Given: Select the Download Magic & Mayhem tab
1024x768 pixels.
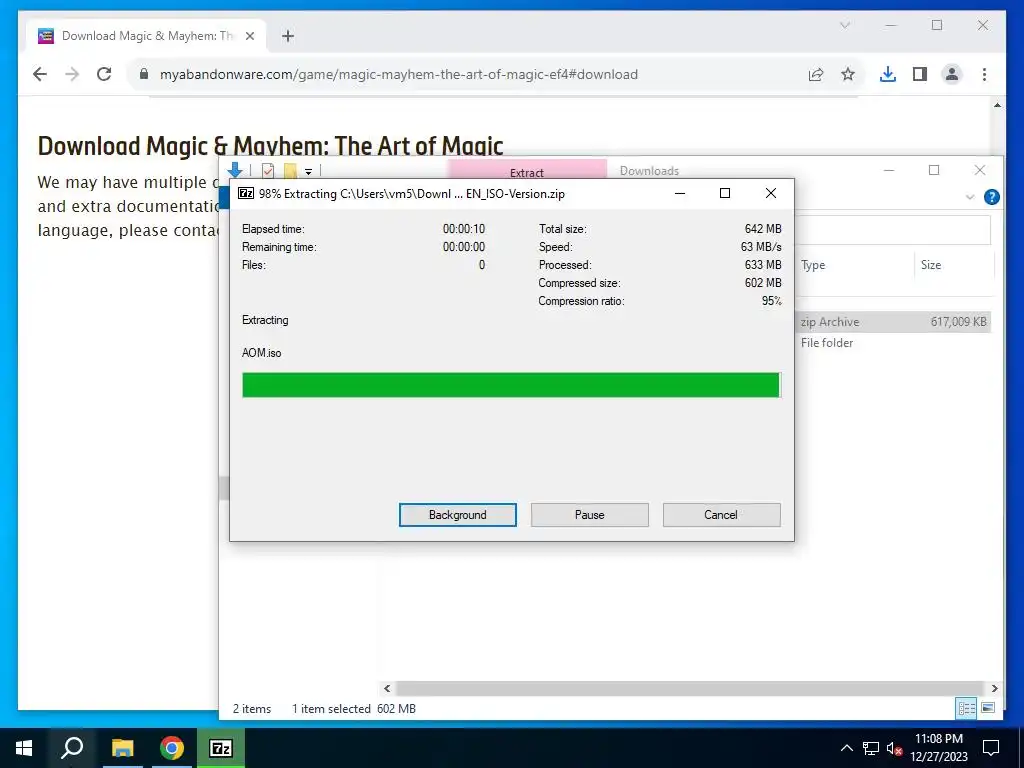Looking at the screenshot, I should (147, 36).
